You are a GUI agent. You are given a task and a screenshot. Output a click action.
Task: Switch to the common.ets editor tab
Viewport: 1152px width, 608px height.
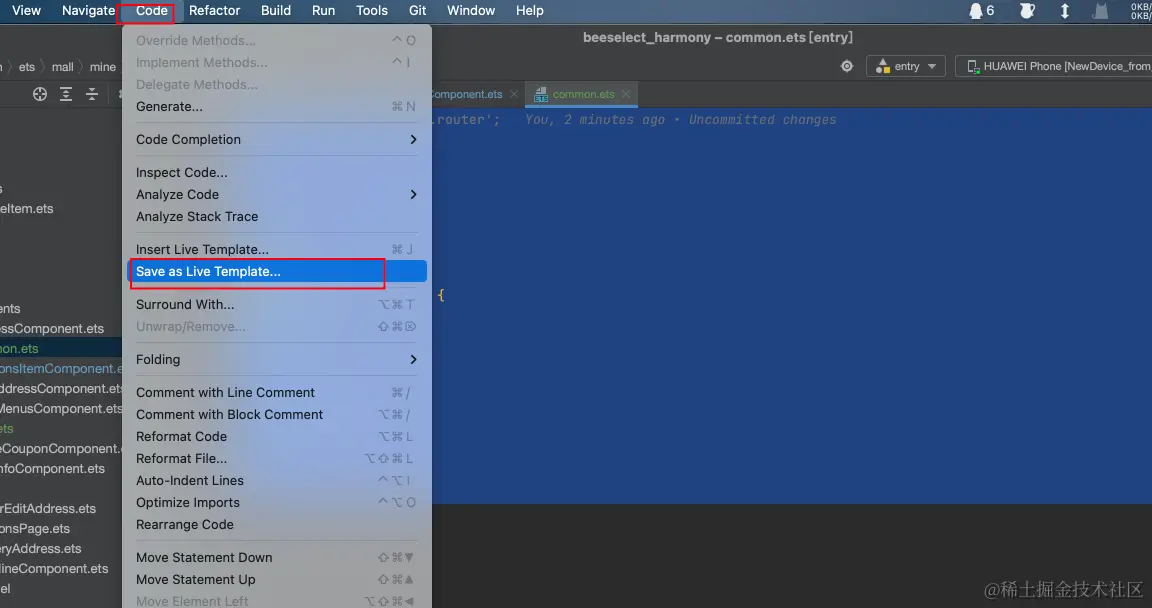pyautogui.click(x=583, y=94)
